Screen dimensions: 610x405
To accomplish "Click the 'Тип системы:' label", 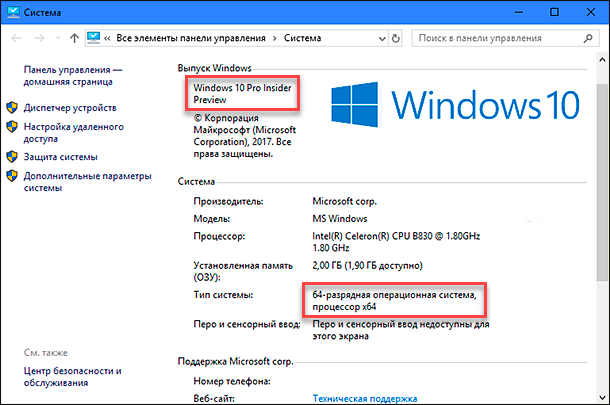I will click(x=223, y=295).
